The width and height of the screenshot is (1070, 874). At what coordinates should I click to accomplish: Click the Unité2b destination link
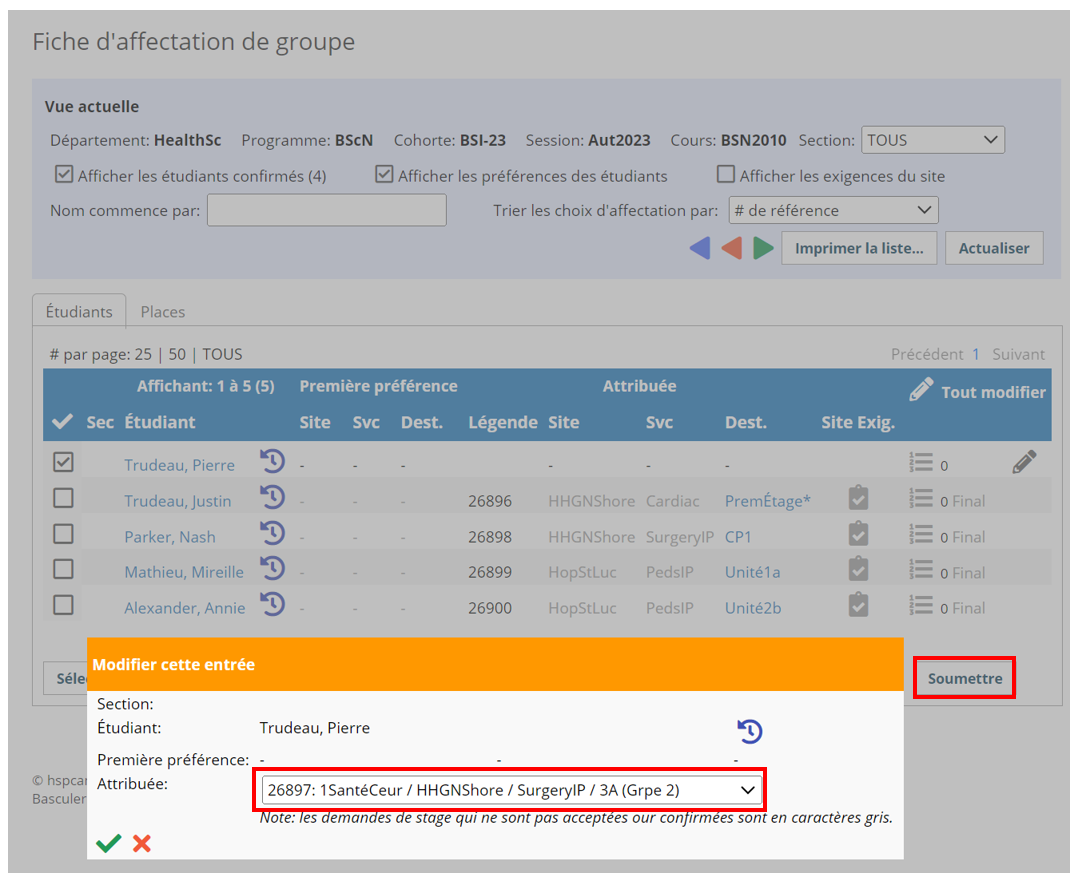[x=753, y=608]
